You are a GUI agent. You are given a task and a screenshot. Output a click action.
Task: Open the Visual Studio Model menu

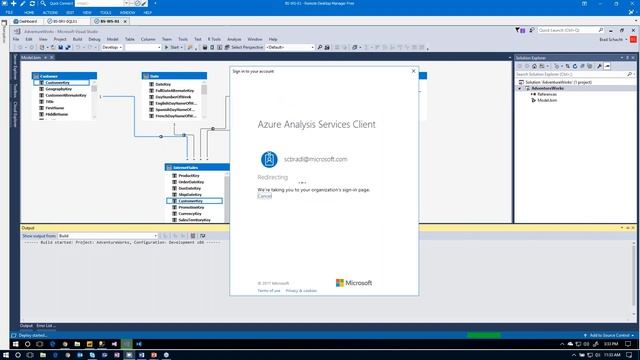tap(112, 39)
